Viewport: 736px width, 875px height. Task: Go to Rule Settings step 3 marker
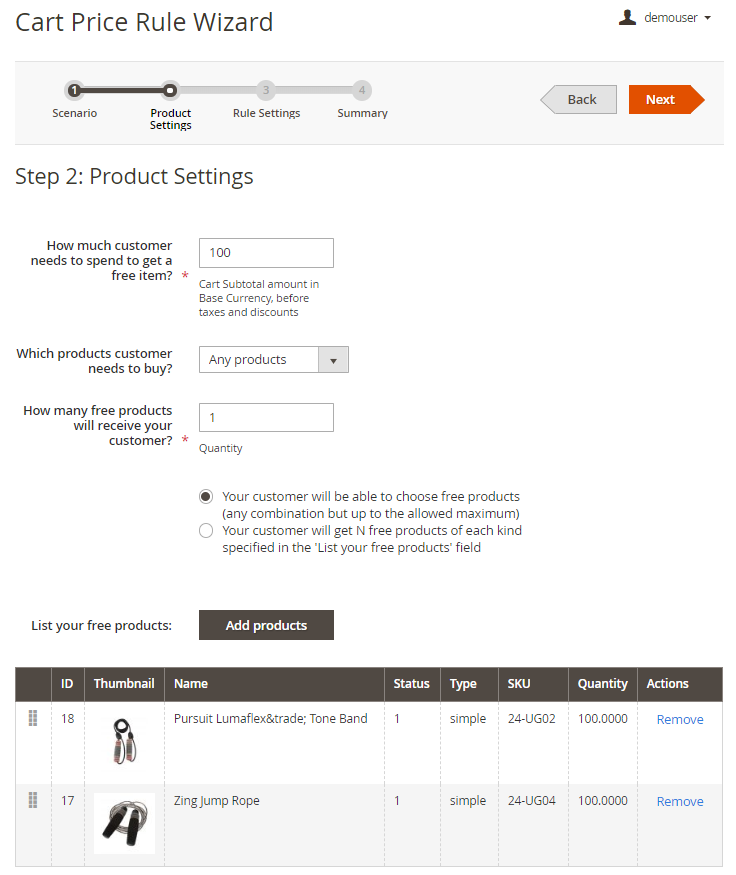click(266, 90)
